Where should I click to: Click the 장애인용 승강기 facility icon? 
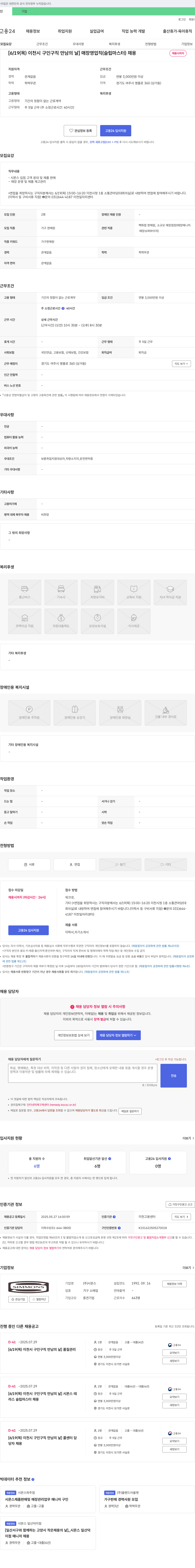tap(75, 713)
